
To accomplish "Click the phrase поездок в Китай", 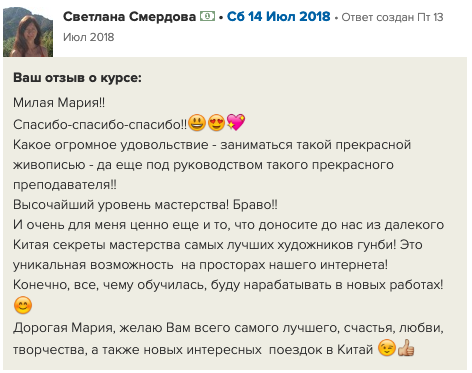I will pyautogui.click(x=321, y=350).
